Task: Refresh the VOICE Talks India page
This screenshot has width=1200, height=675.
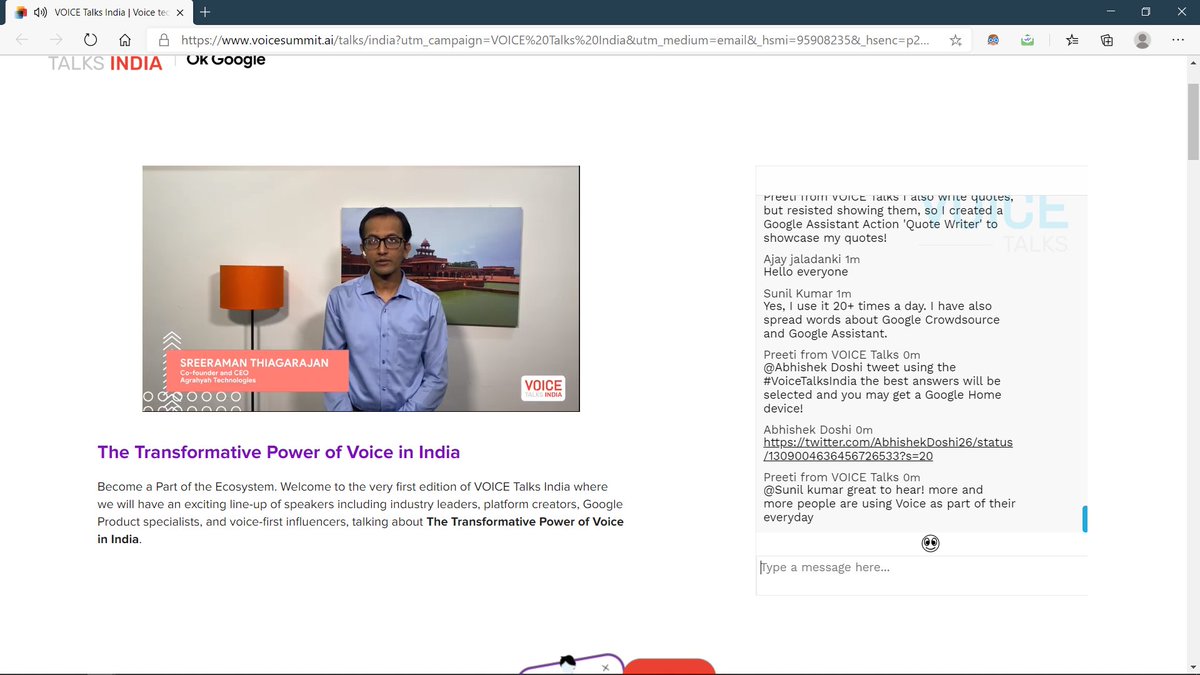Action: (90, 40)
